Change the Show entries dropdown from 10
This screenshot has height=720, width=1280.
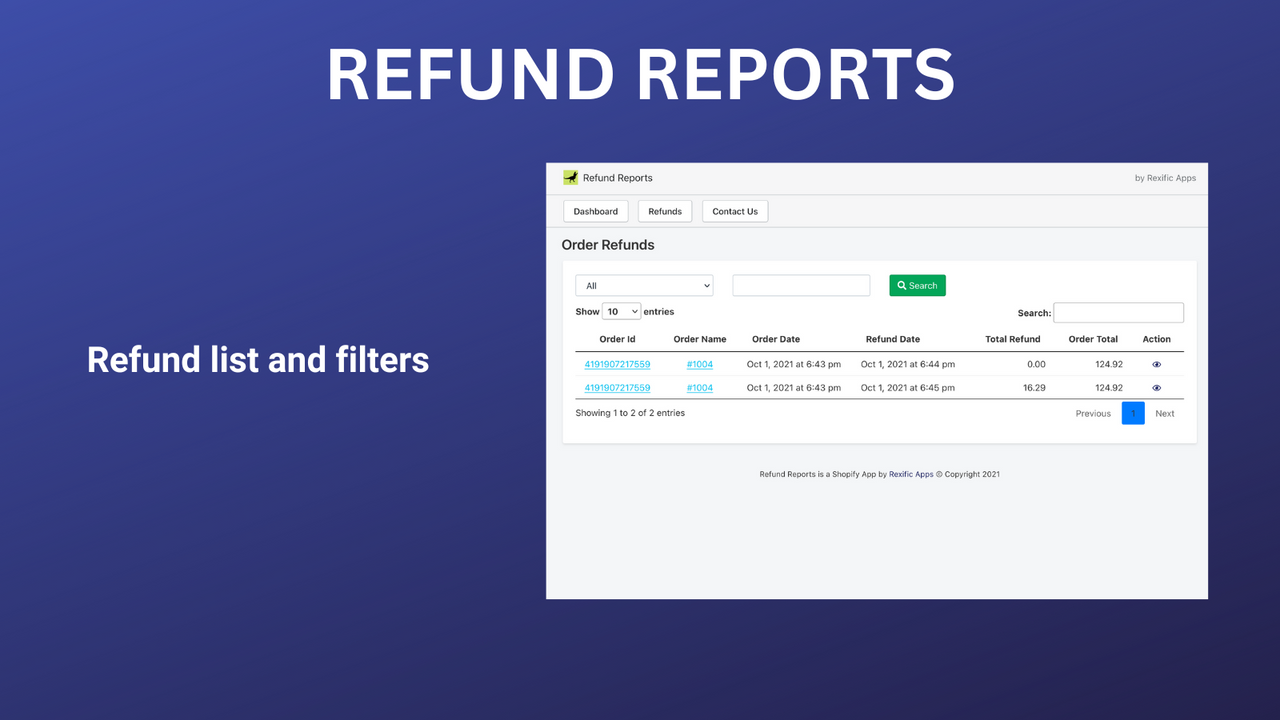point(621,311)
